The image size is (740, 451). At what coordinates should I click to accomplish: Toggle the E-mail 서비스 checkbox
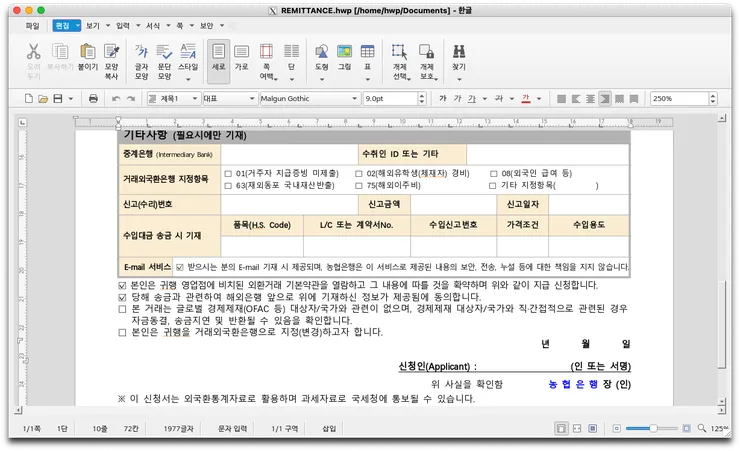[x=179, y=267]
